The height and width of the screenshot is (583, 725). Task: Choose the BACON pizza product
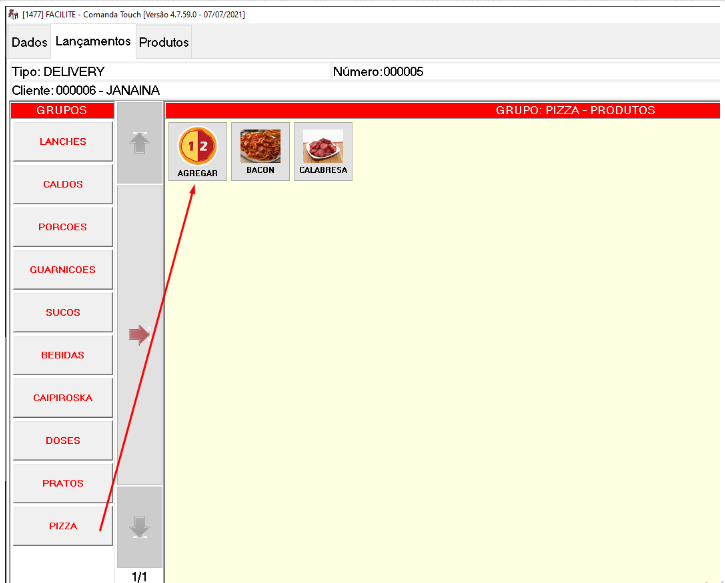(260, 152)
